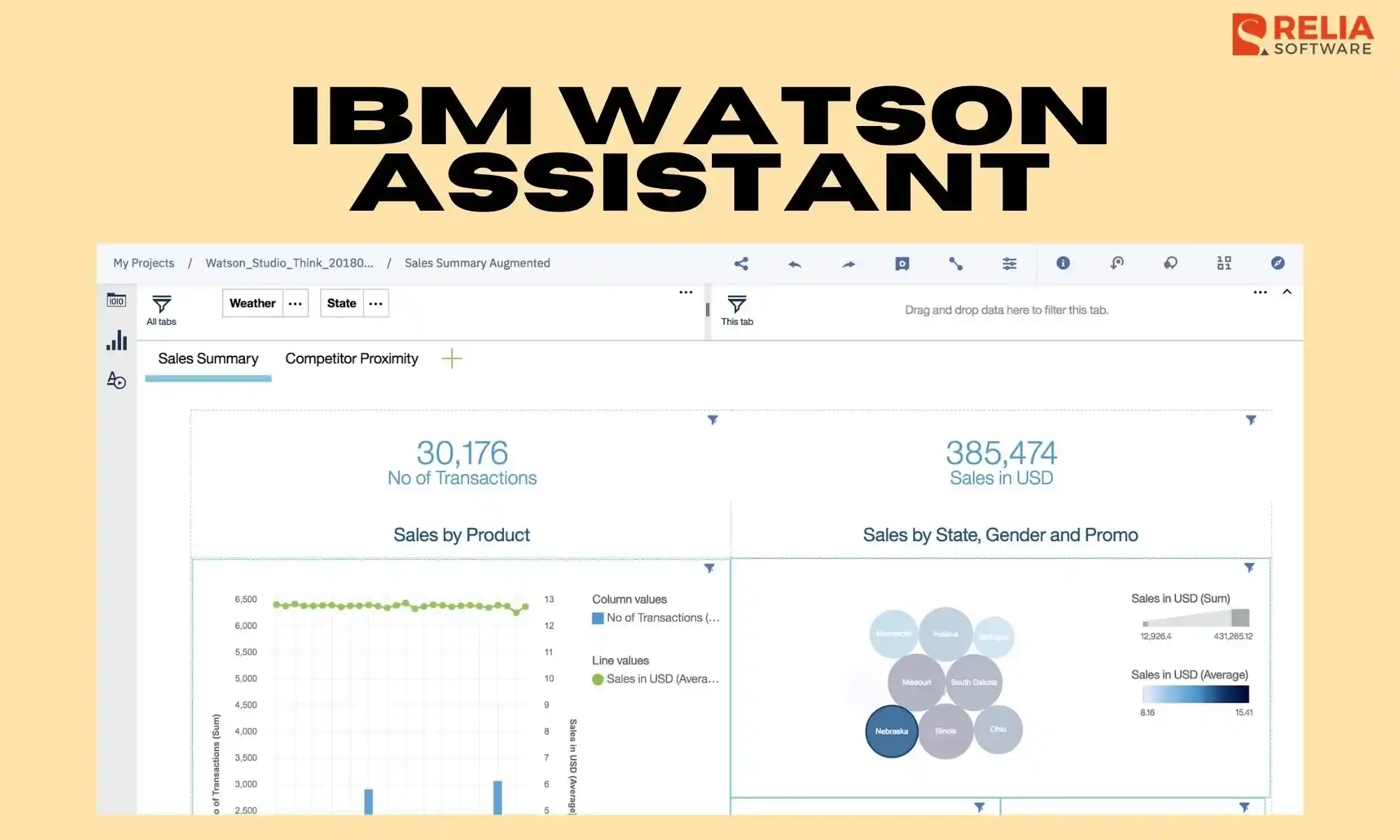Select the Nebraska bubble

tap(892, 731)
